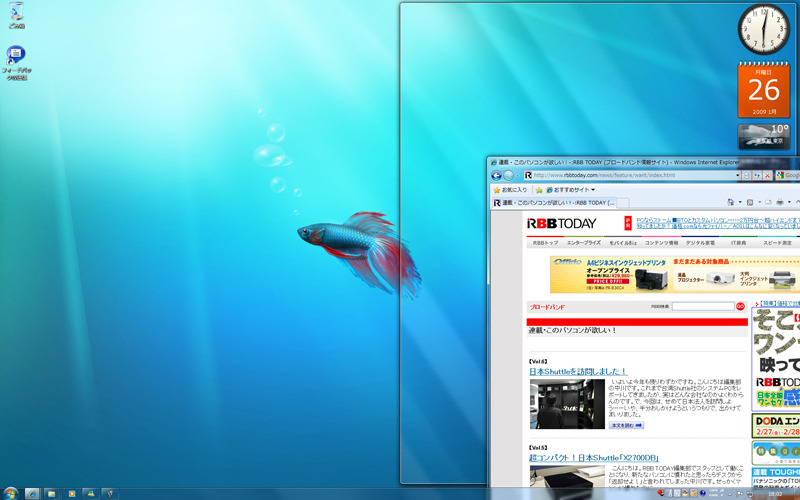Show hidden tray icons arrow

730,494
